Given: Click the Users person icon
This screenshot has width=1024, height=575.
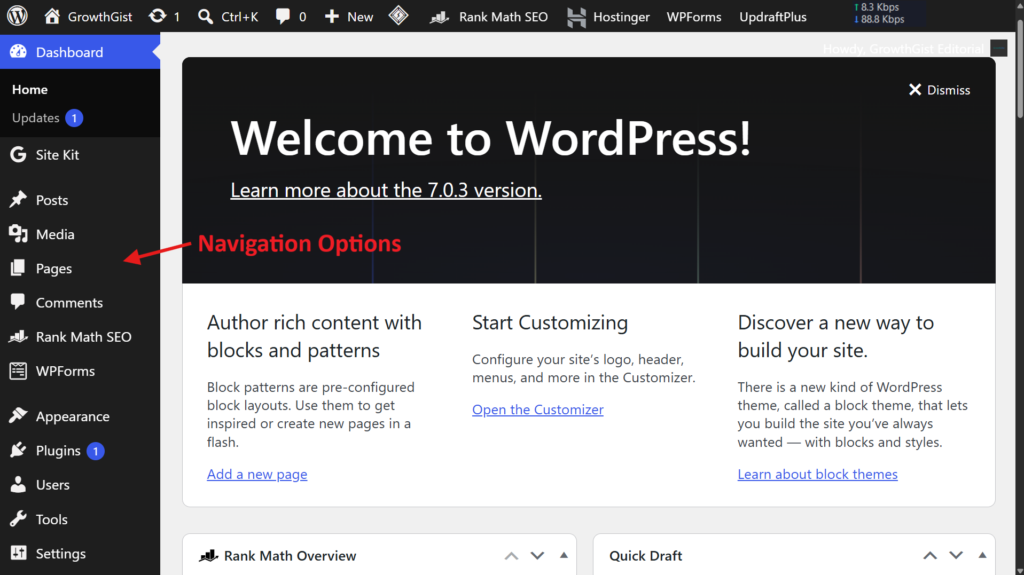Looking at the screenshot, I should 18,484.
